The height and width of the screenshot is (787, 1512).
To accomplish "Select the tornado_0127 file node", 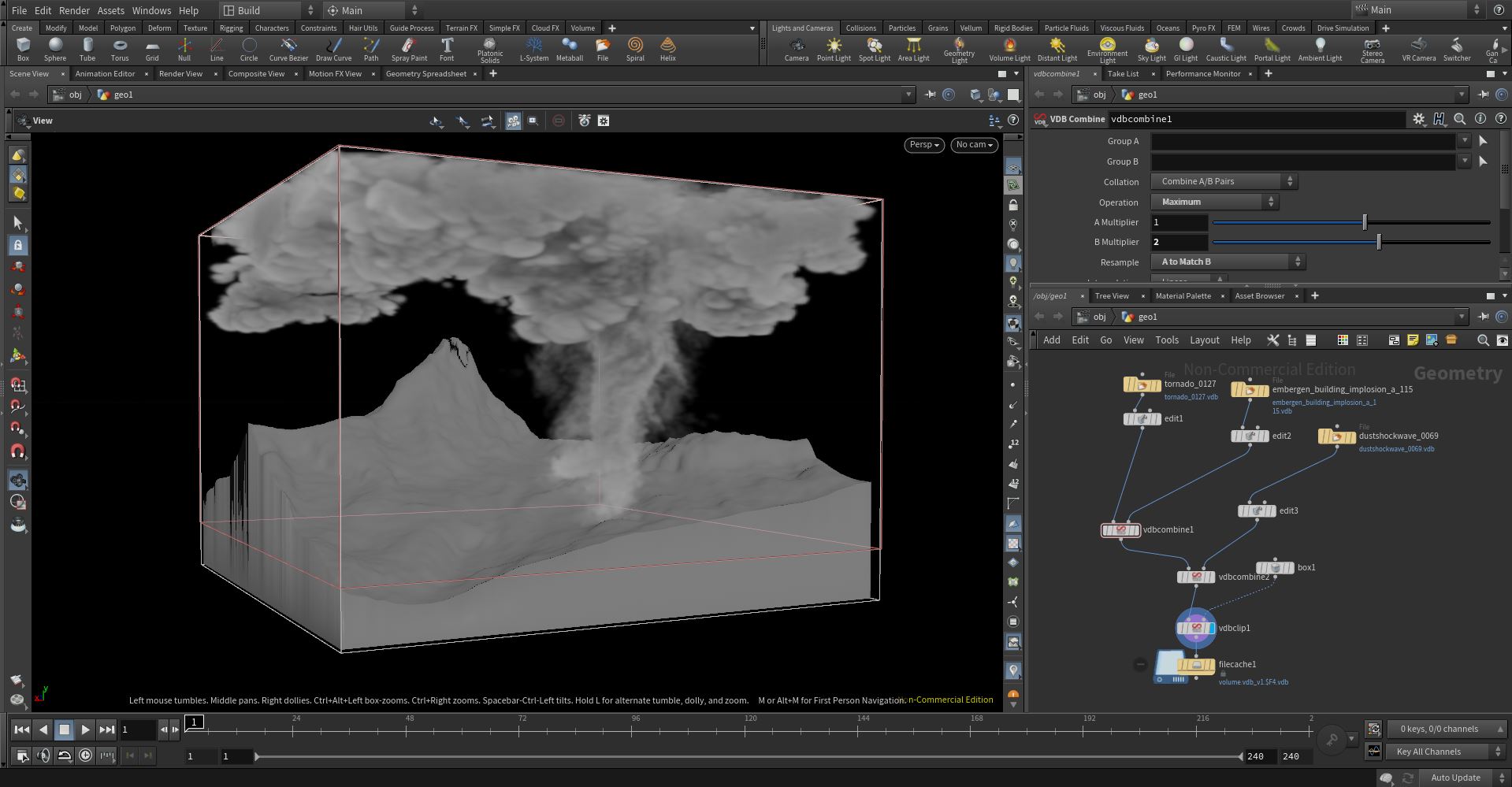I will pyautogui.click(x=1142, y=385).
